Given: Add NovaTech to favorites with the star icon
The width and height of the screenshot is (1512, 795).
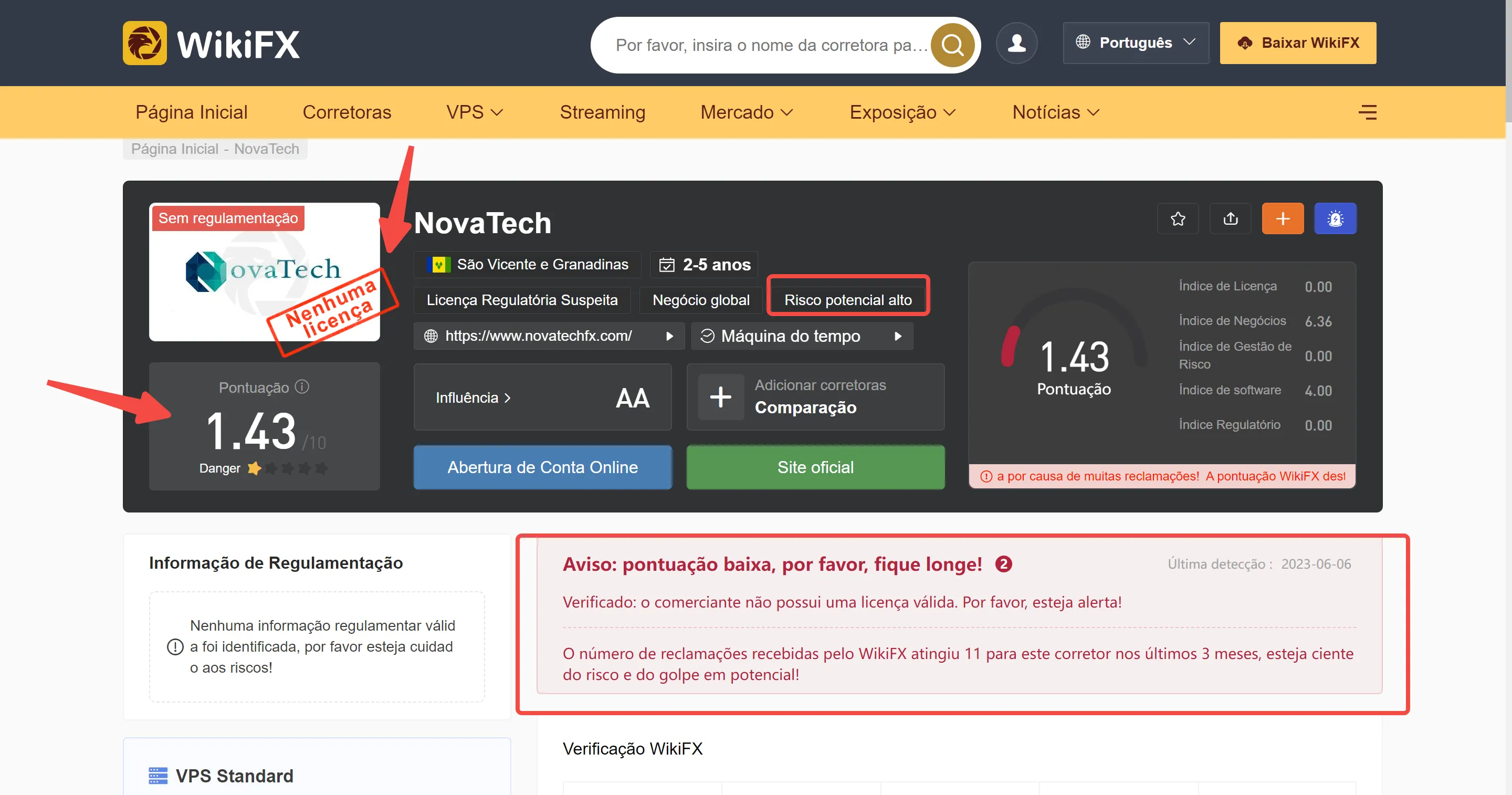Looking at the screenshot, I should (1178, 218).
